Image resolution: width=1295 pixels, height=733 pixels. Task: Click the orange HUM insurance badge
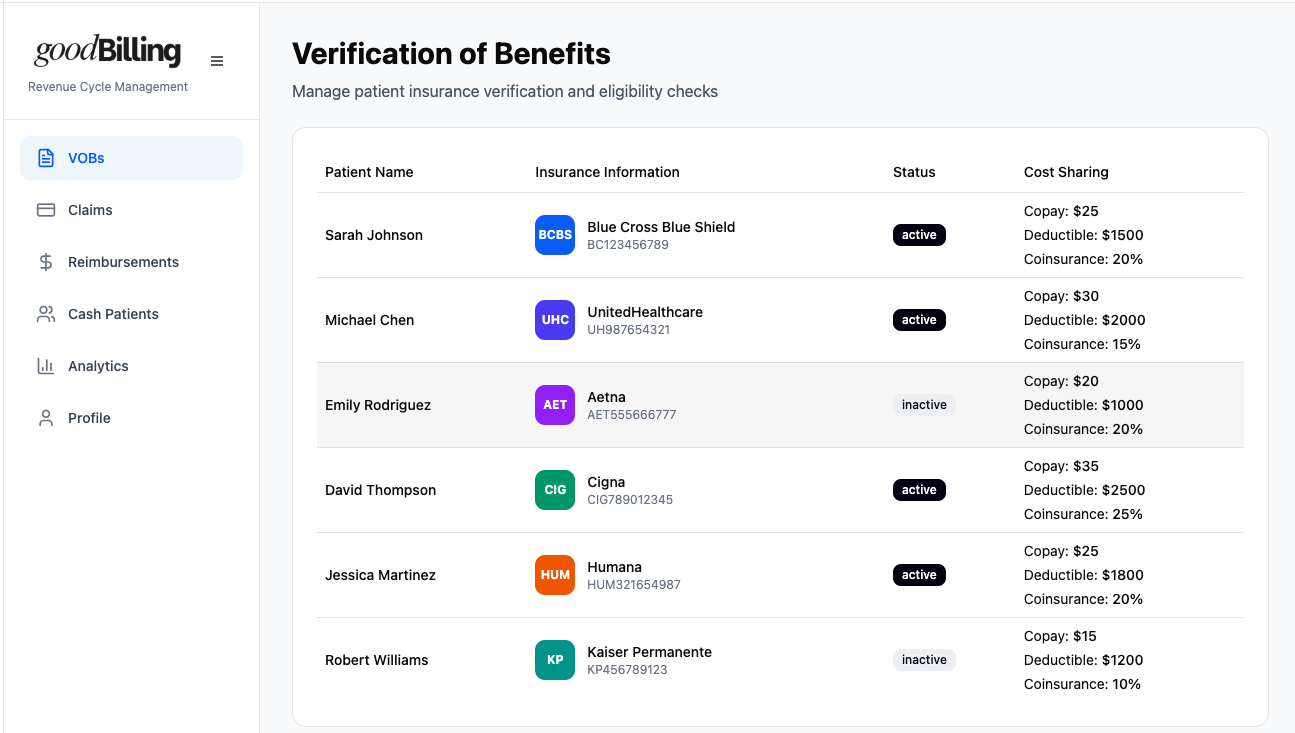[555, 575]
